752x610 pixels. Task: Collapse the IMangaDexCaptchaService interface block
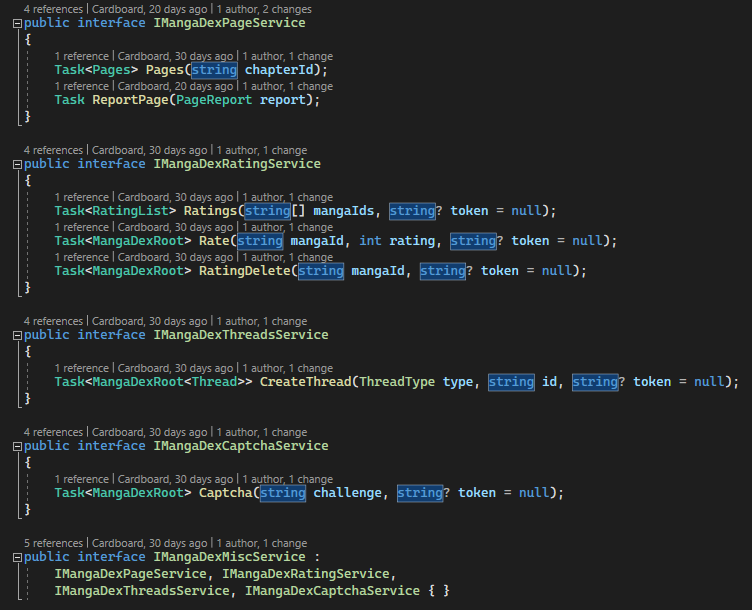click(16, 446)
